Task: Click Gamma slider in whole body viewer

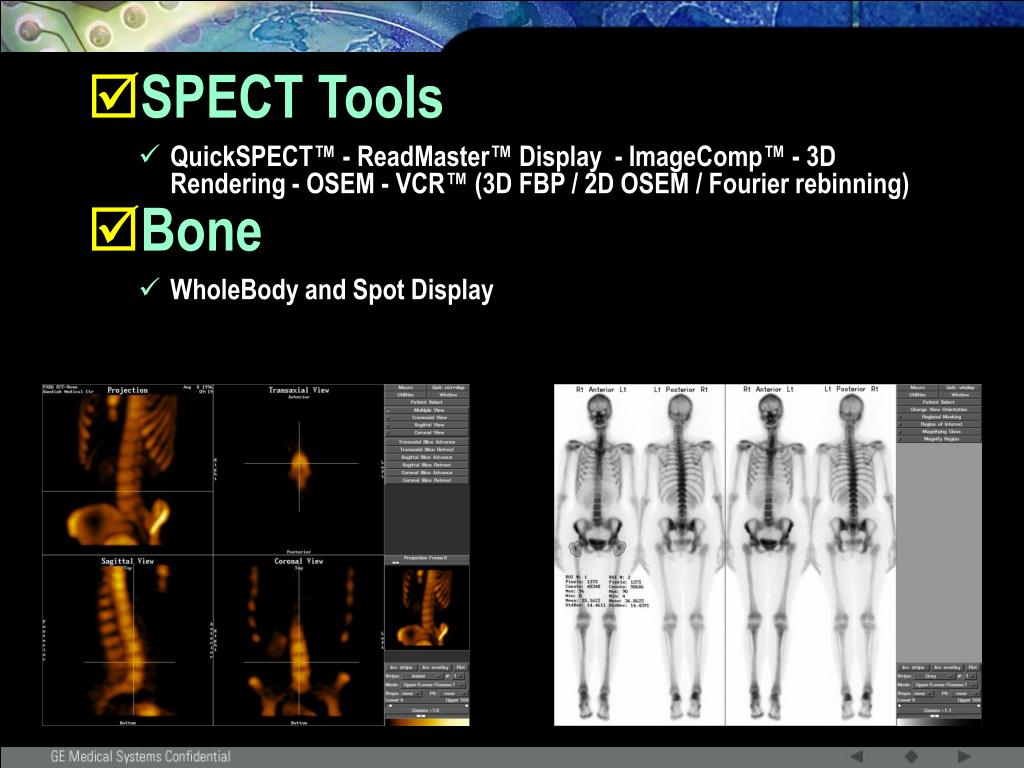Action: coord(939,716)
